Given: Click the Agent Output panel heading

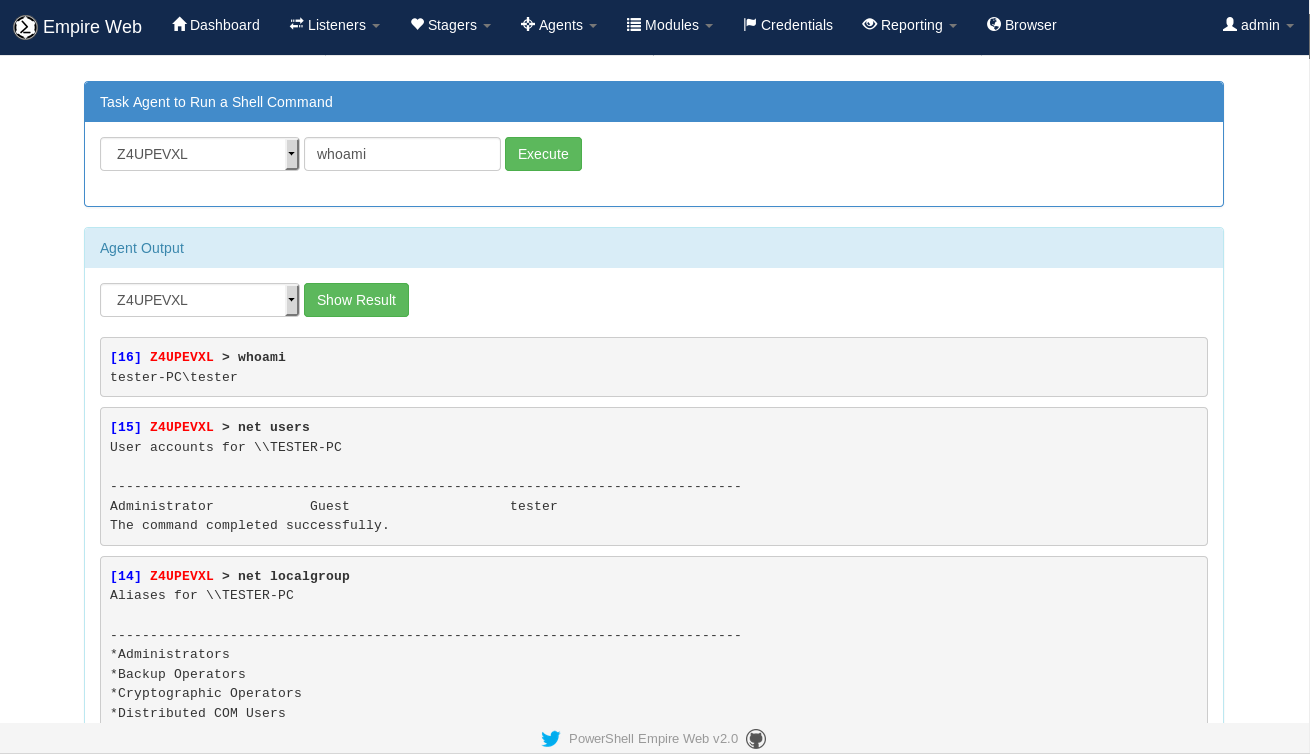Looking at the screenshot, I should [142, 248].
